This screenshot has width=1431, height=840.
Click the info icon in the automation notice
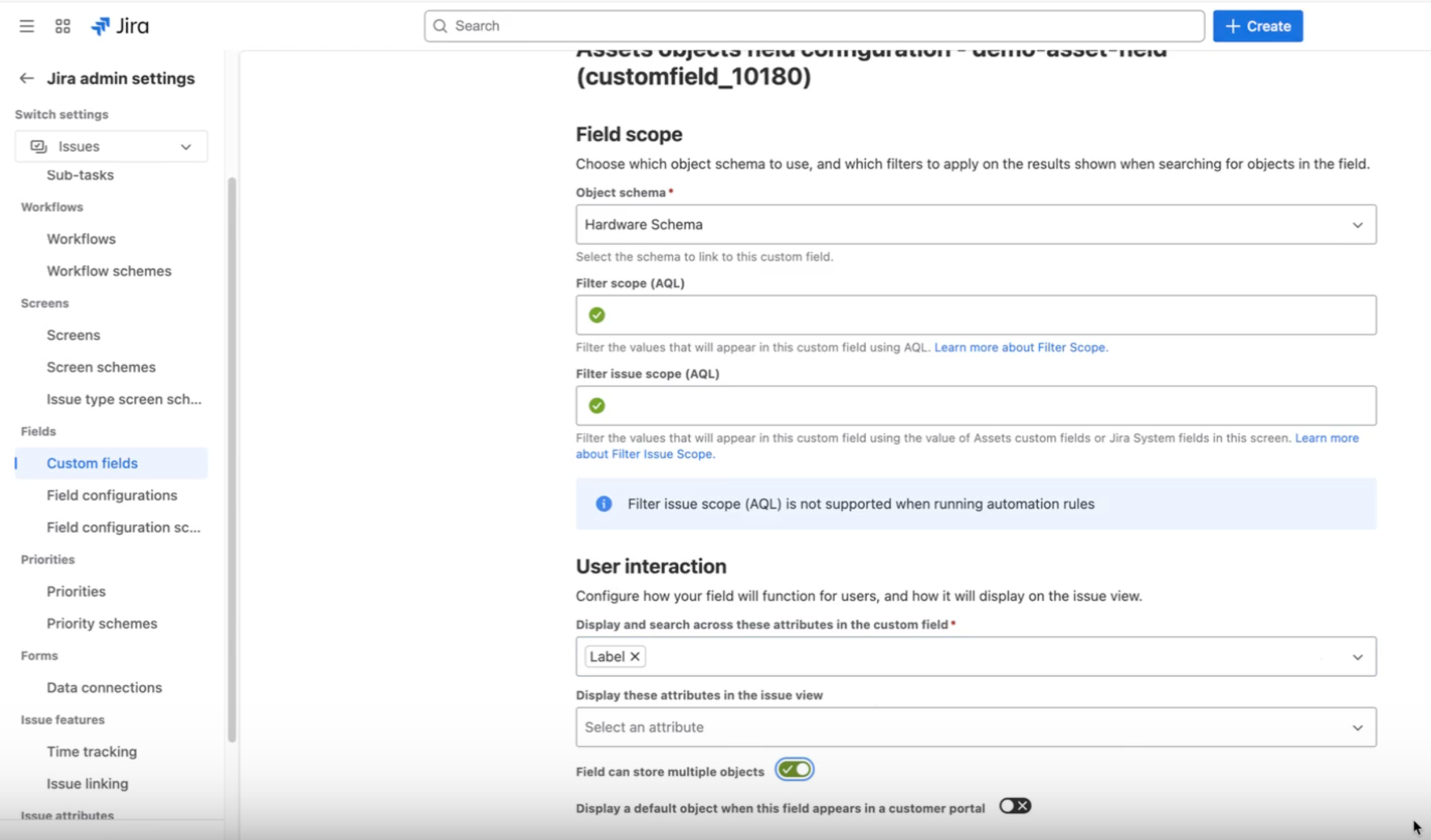tap(603, 504)
